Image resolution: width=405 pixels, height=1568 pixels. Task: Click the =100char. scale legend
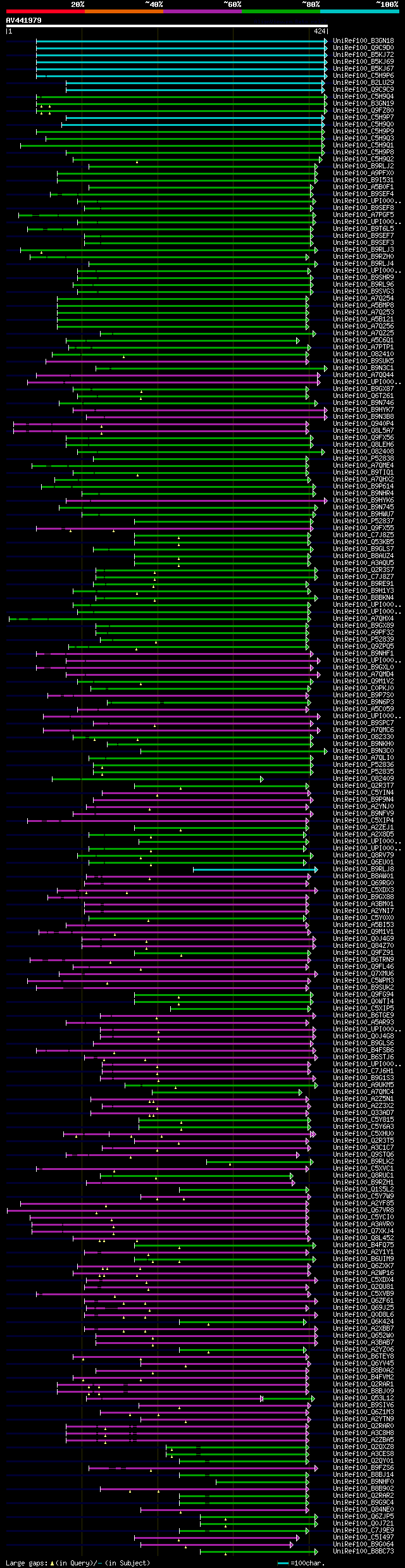coord(301,1564)
